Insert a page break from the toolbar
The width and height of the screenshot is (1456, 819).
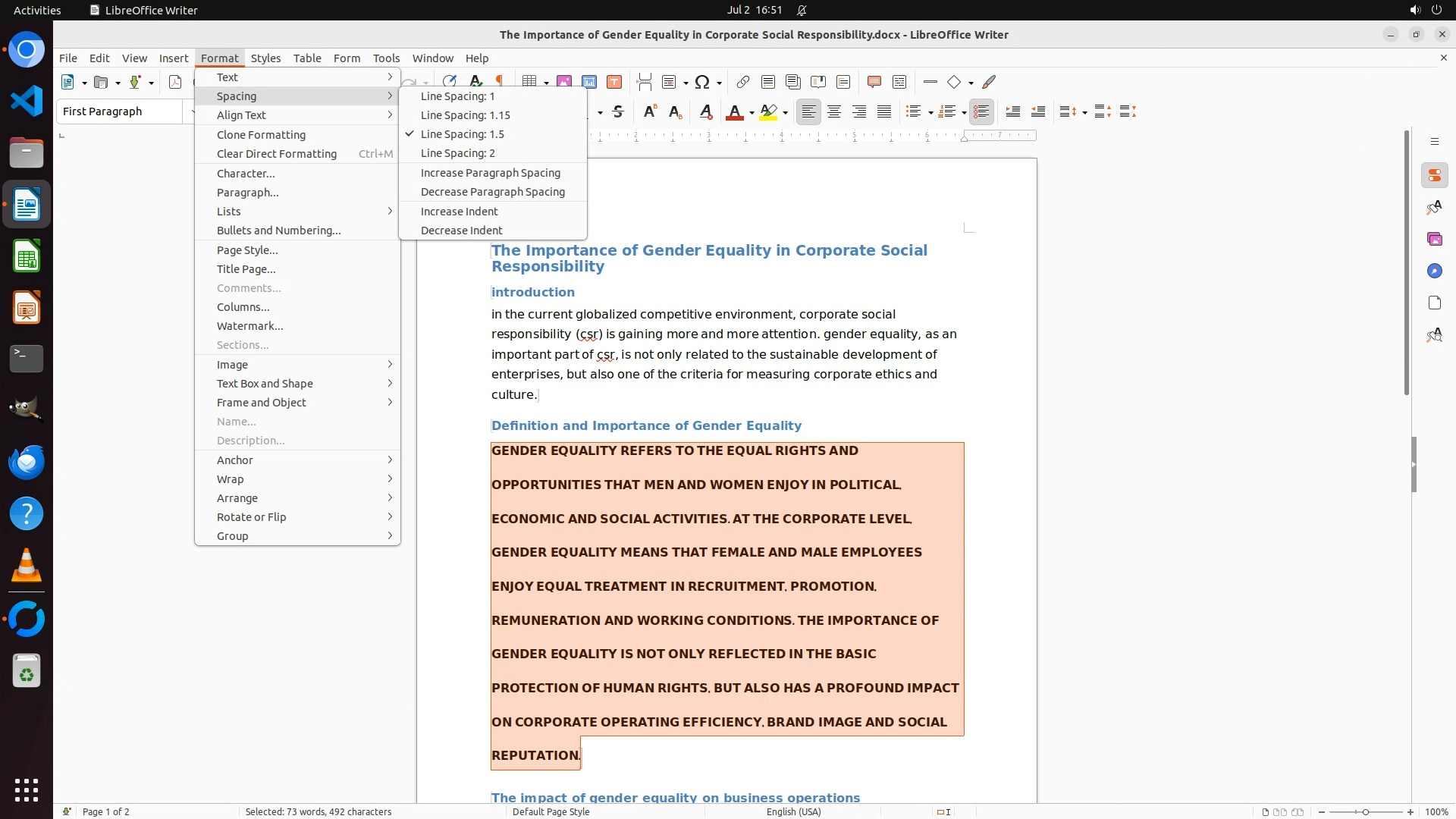pos(644,82)
